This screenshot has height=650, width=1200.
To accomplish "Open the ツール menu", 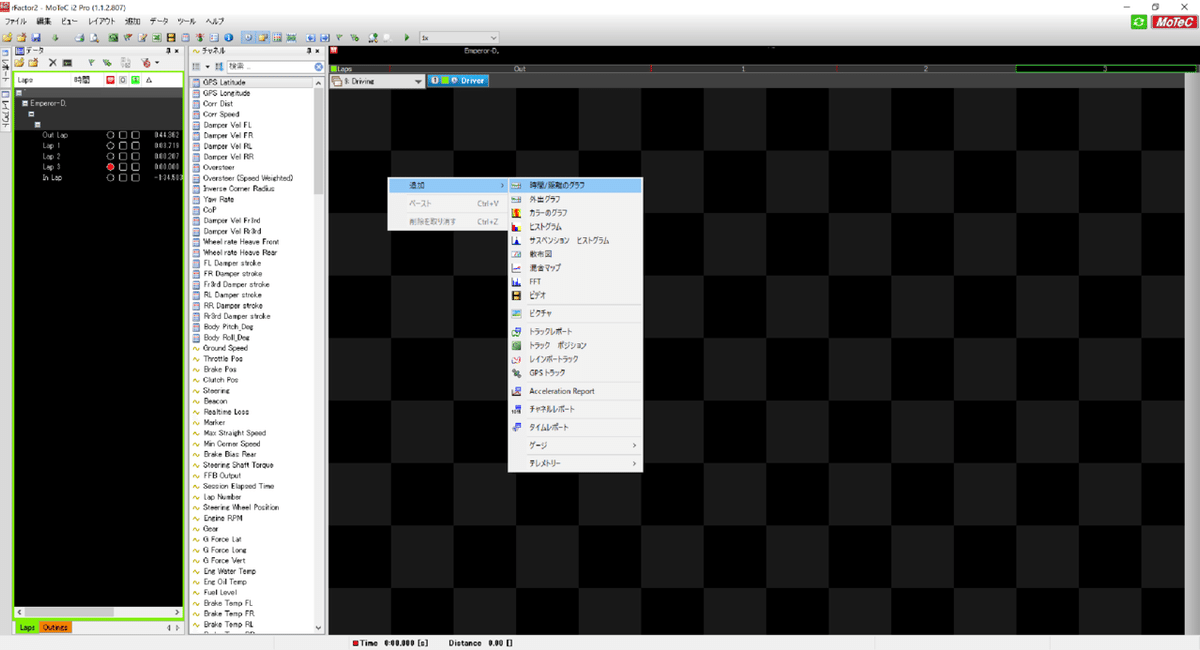I will (x=186, y=21).
